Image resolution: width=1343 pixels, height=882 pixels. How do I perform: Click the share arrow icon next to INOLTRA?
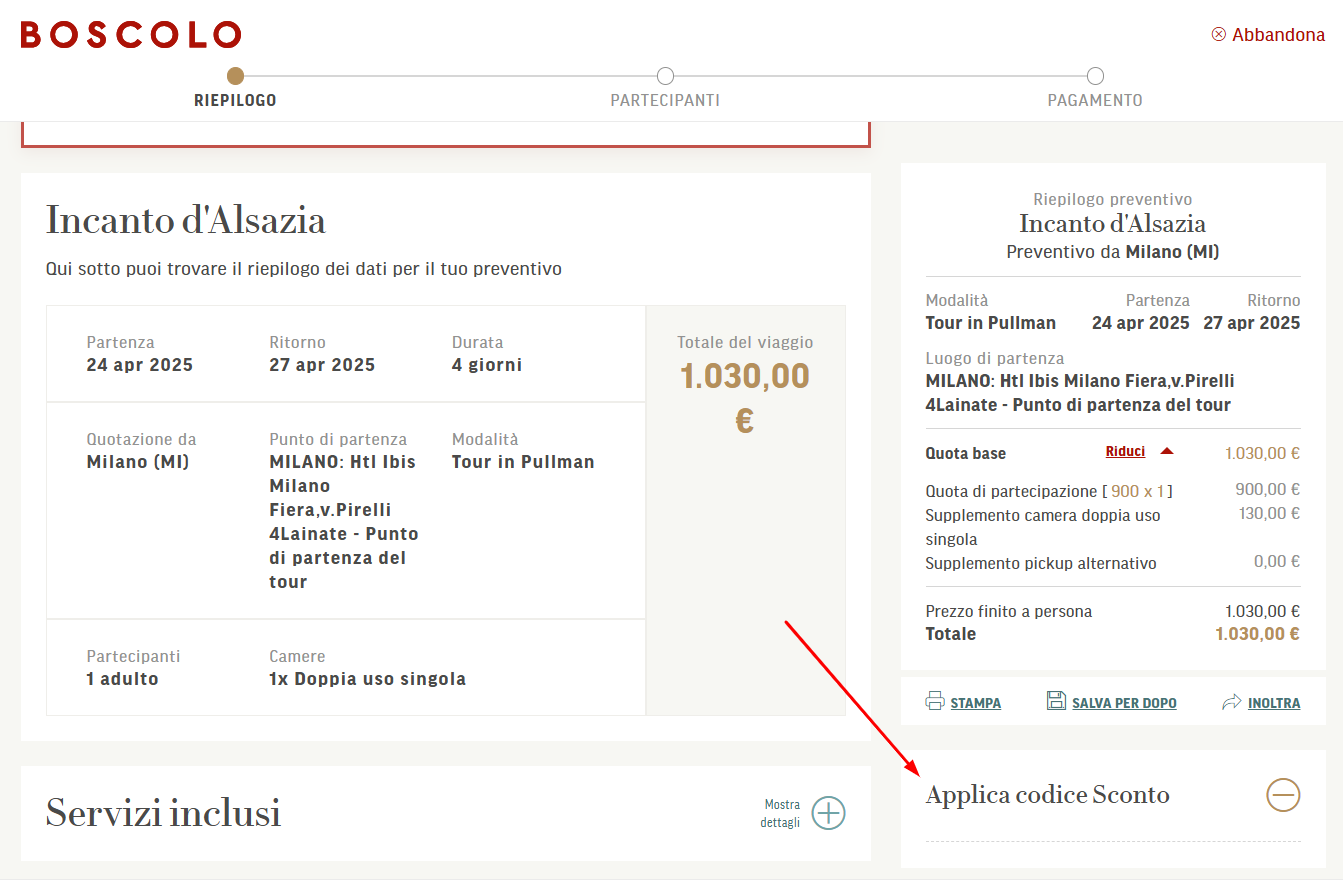click(1230, 700)
